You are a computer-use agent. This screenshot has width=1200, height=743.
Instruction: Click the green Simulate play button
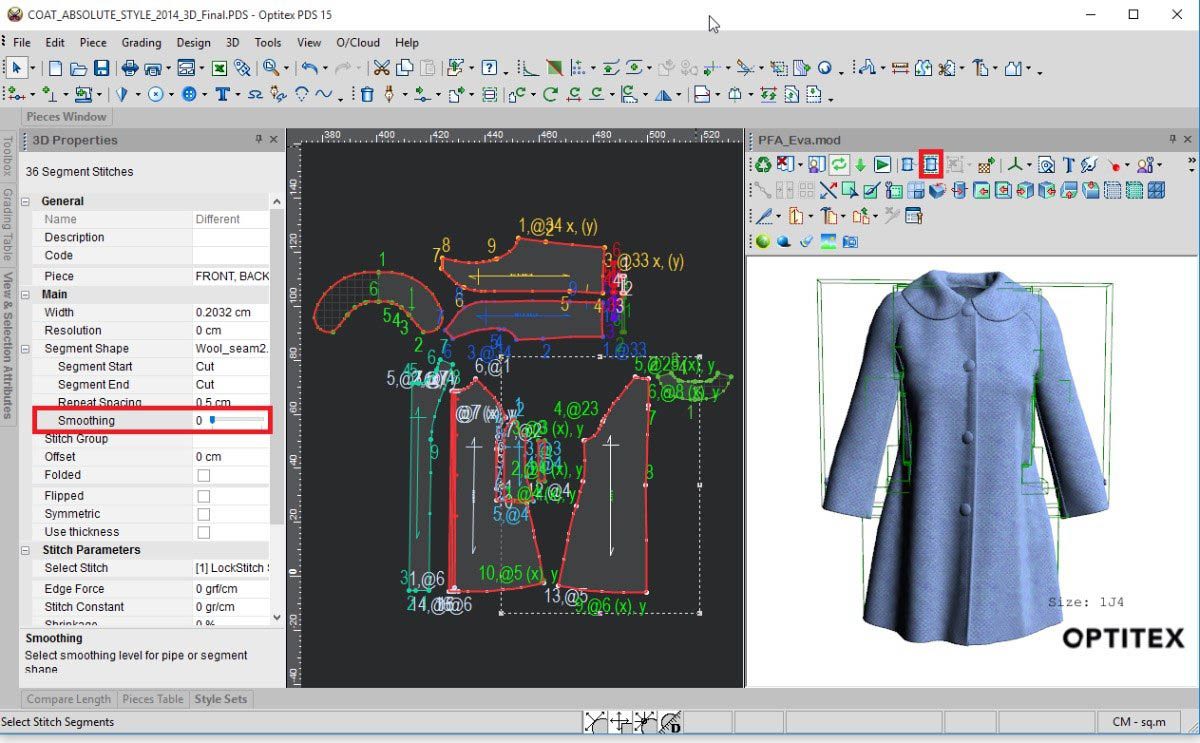pyautogui.click(x=882, y=165)
